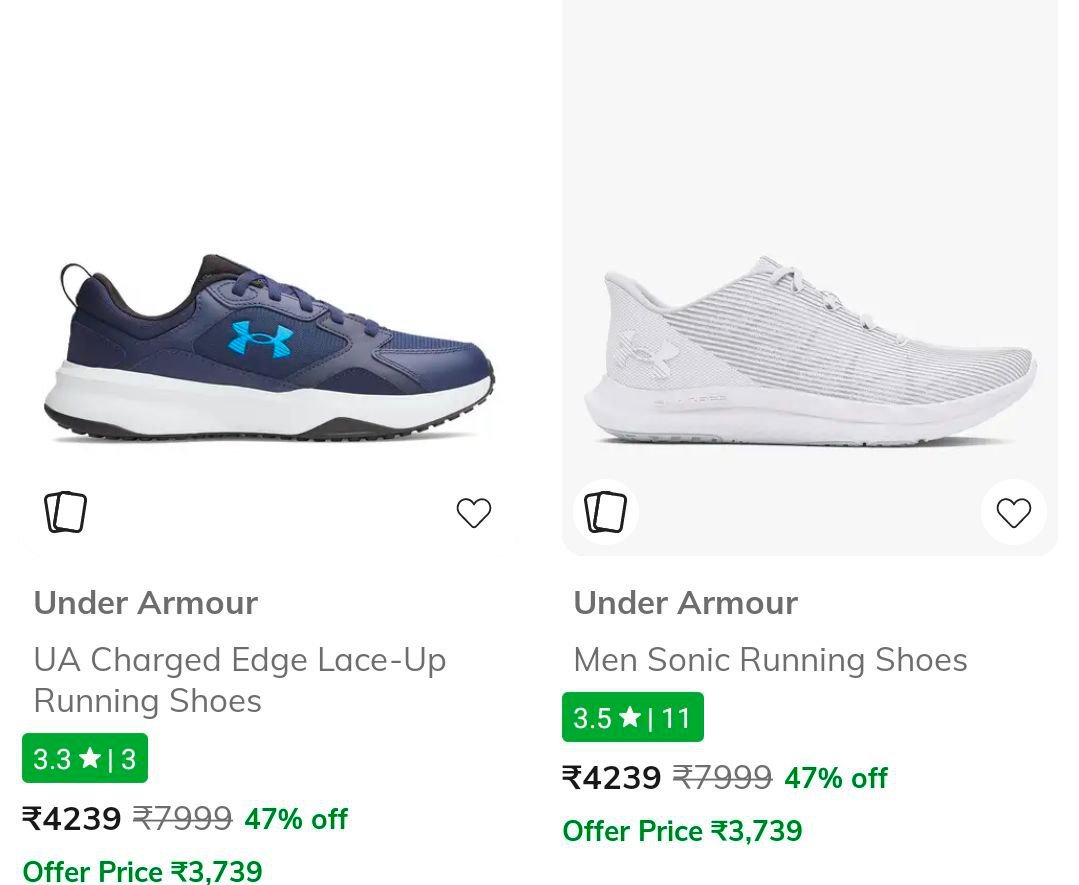Click the strikethrough ₹7999 price on right card
This screenshot has height=885, width=1079.
point(722,777)
